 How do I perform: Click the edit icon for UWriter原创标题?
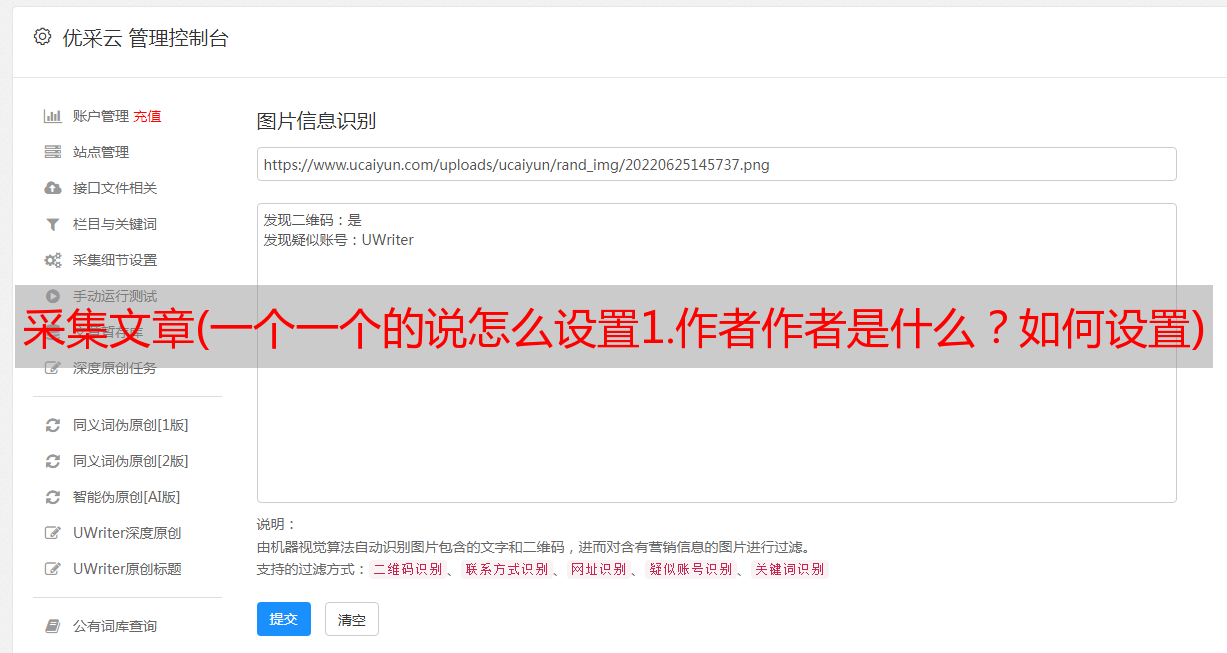(x=53, y=569)
